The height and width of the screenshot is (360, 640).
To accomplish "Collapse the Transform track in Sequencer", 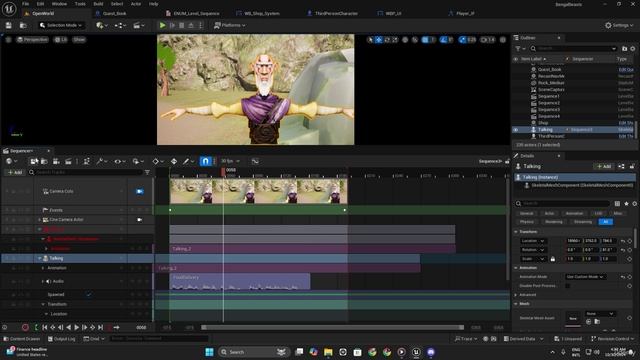I will coord(43,304).
